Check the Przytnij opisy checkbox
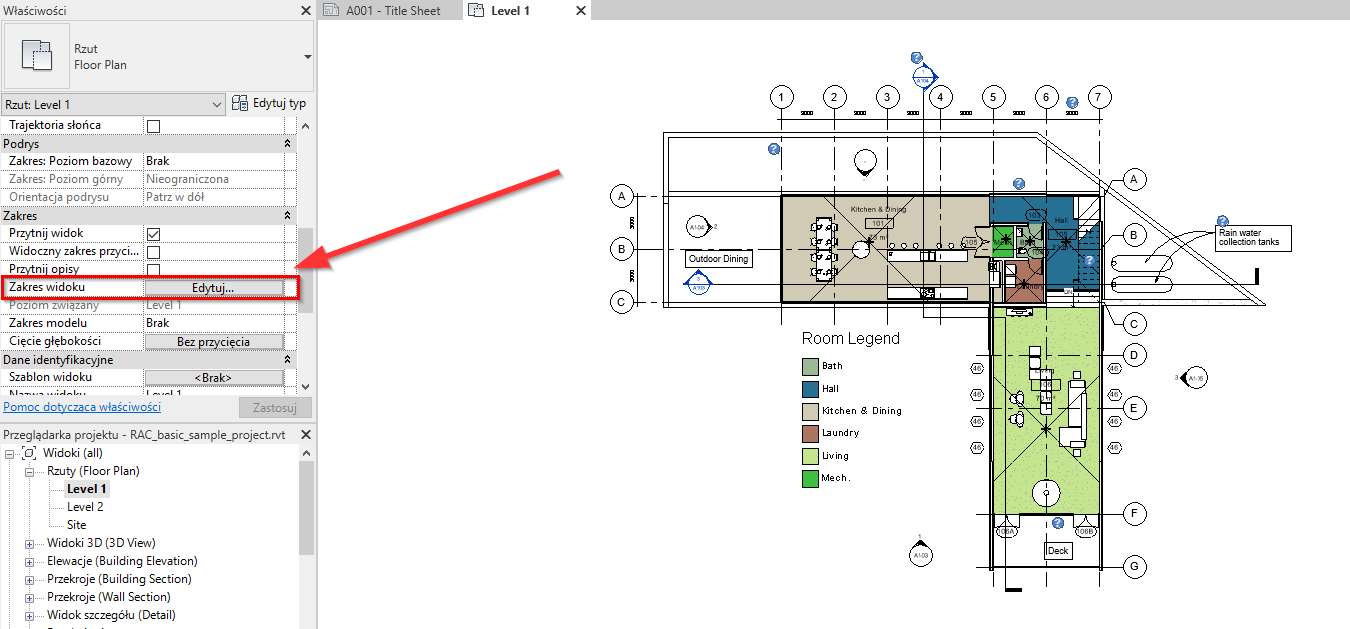 tap(152, 268)
